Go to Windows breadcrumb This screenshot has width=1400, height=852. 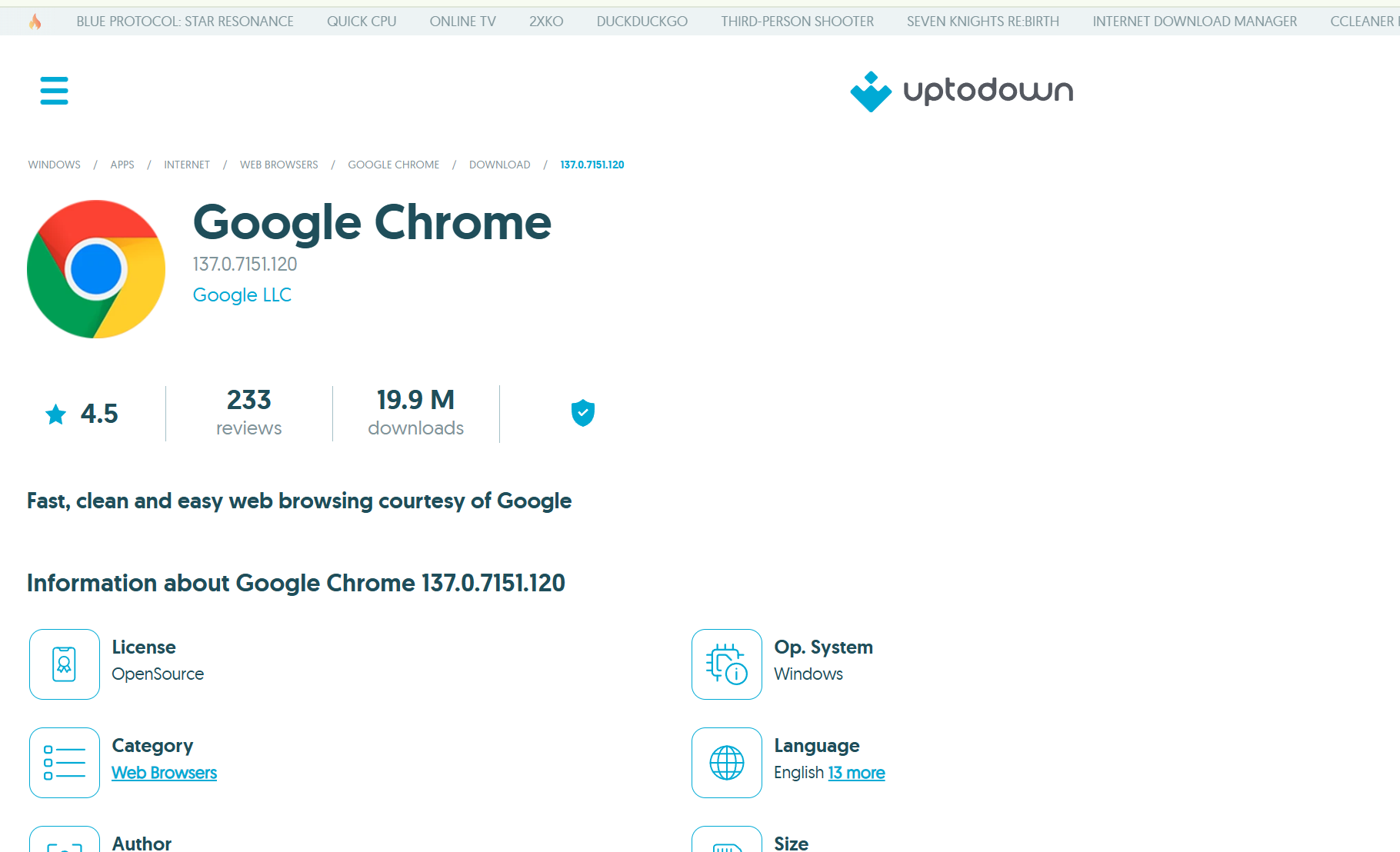[55, 165]
